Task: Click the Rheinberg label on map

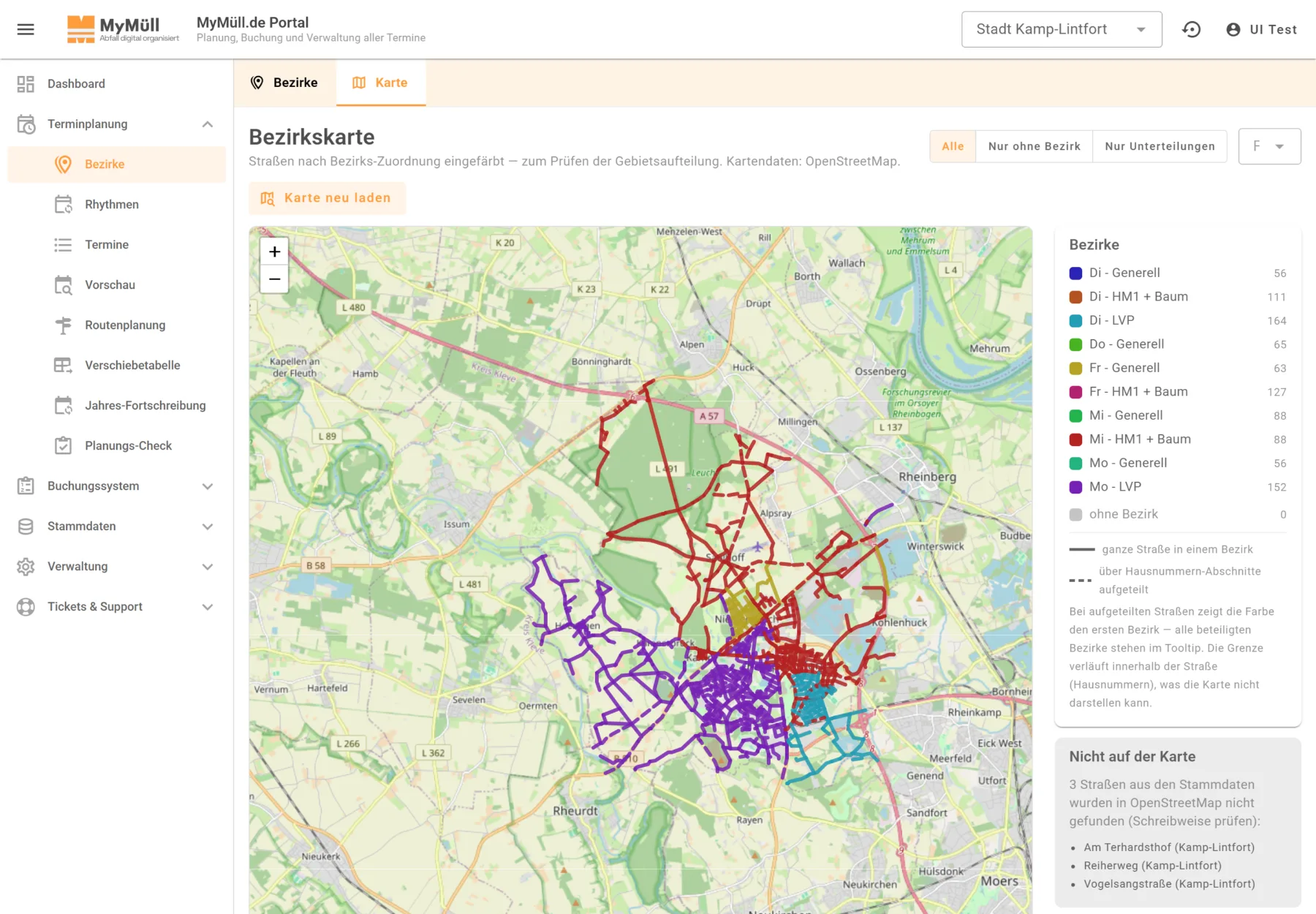Action: (x=927, y=477)
